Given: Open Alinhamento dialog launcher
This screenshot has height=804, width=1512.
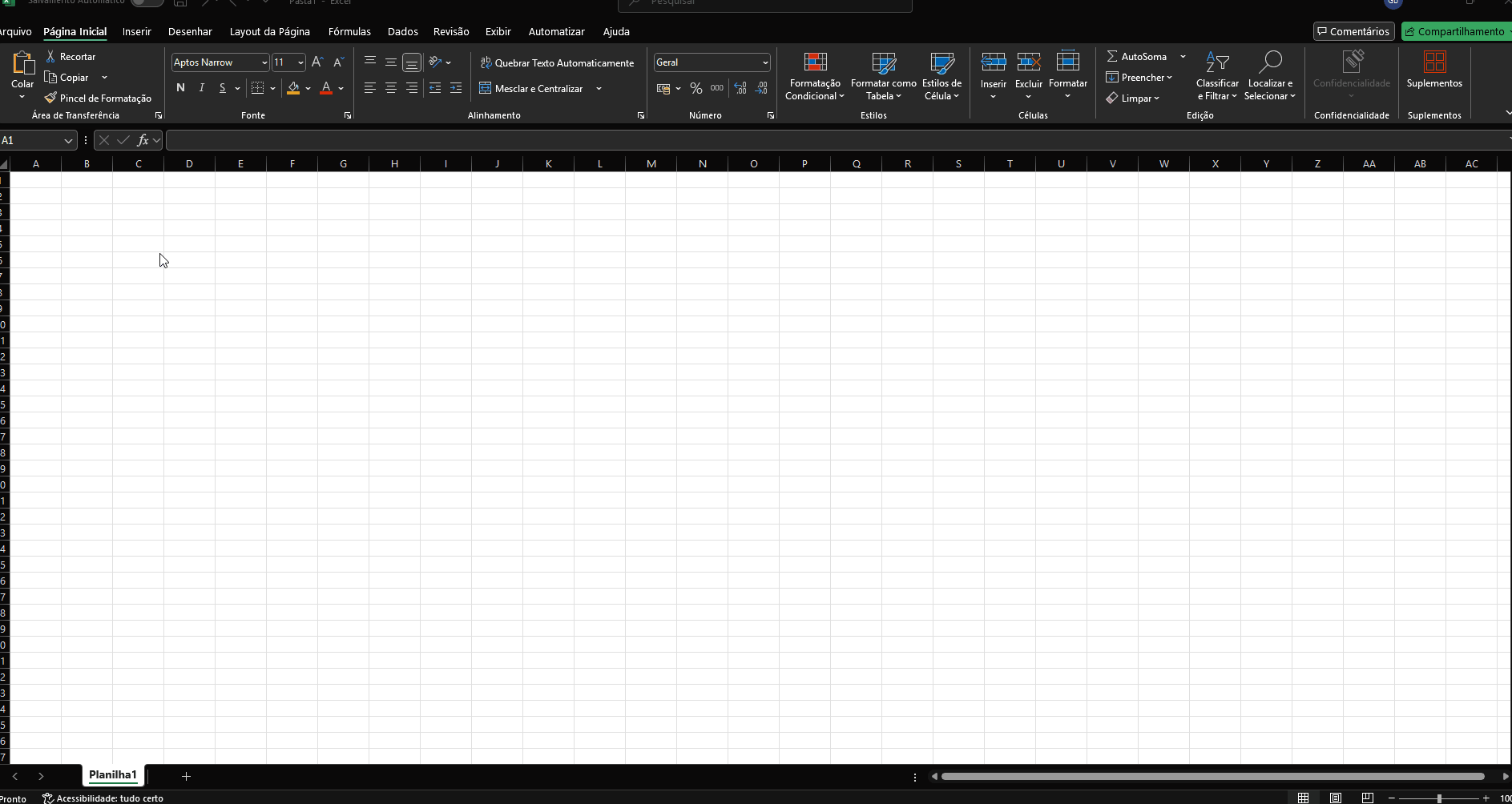Looking at the screenshot, I should 641,115.
